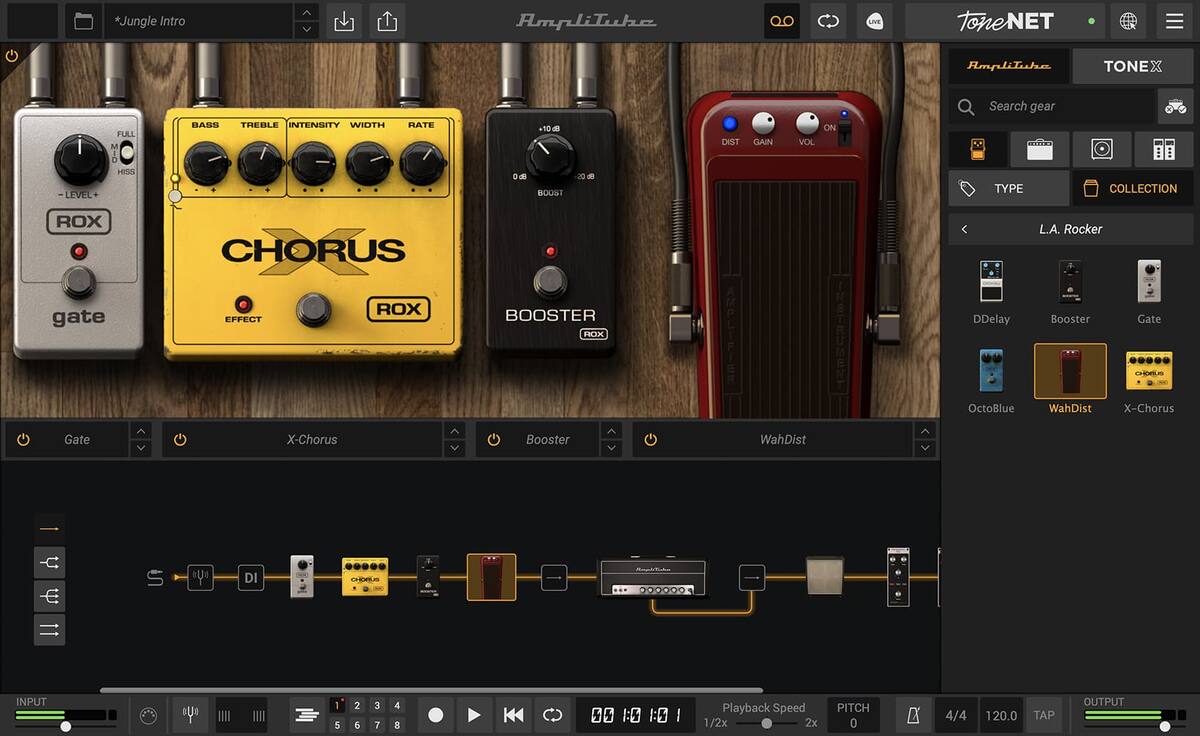Switch to the TONEX tab
Screen dimensions: 1200x736
pos(1131,65)
